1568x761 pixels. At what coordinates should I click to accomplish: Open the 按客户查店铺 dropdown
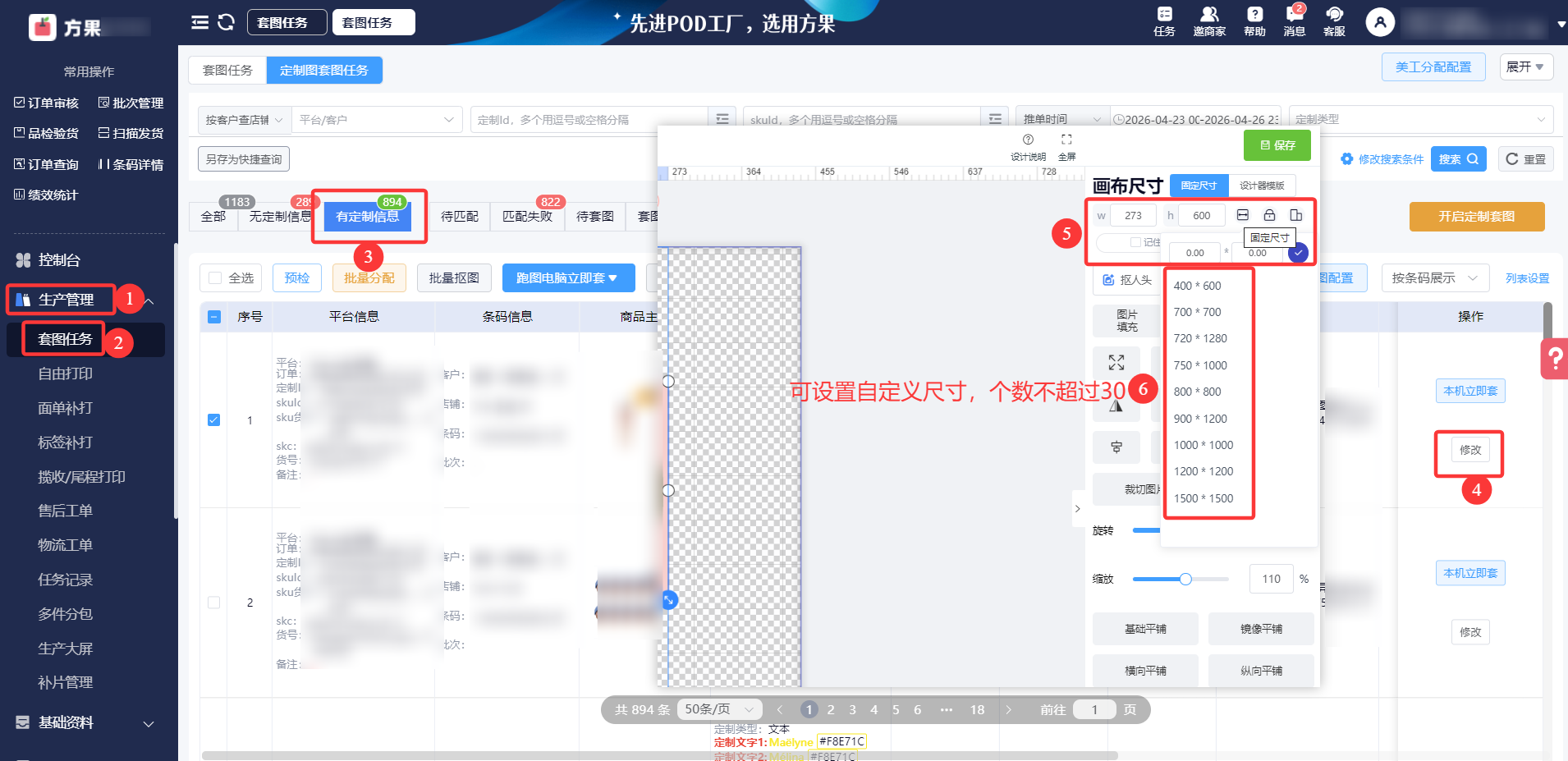[244, 120]
